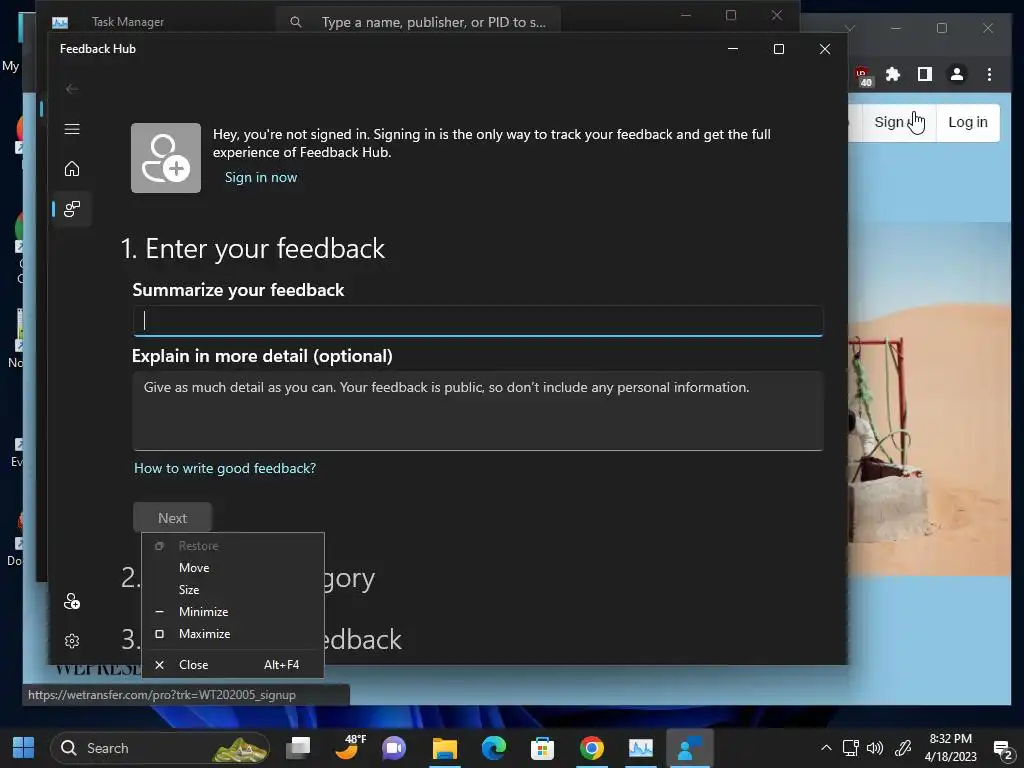The image size is (1024, 768).
Task: Click pen menu tray icon
Action: (903, 748)
